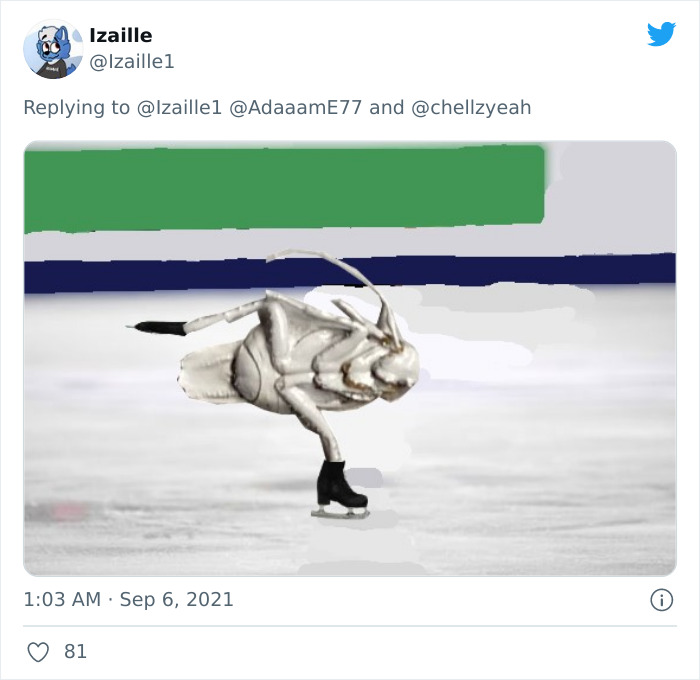This screenshot has height=680, width=700.
Task: Click the "Replying to" text
Action: click(77, 107)
